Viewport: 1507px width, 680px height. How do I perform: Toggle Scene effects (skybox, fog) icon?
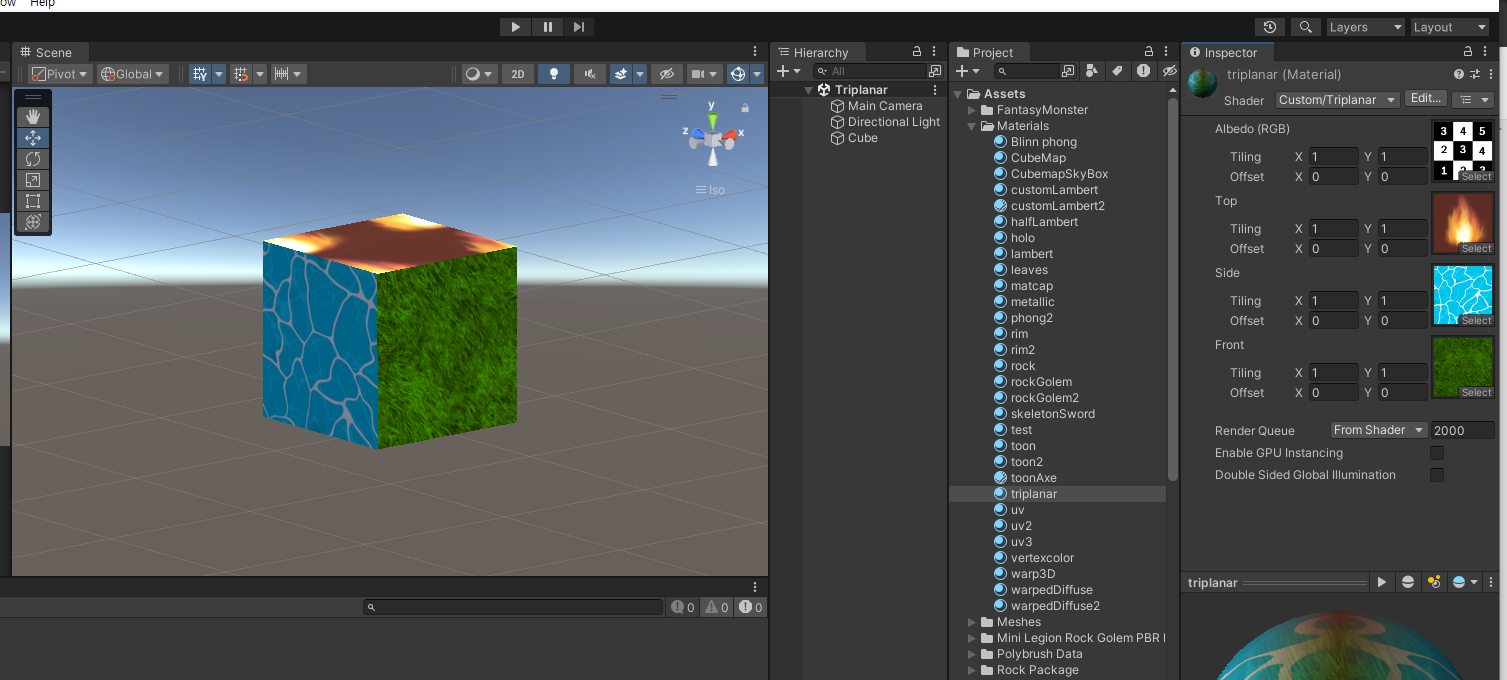pyautogui.click(x=620, y=74)
